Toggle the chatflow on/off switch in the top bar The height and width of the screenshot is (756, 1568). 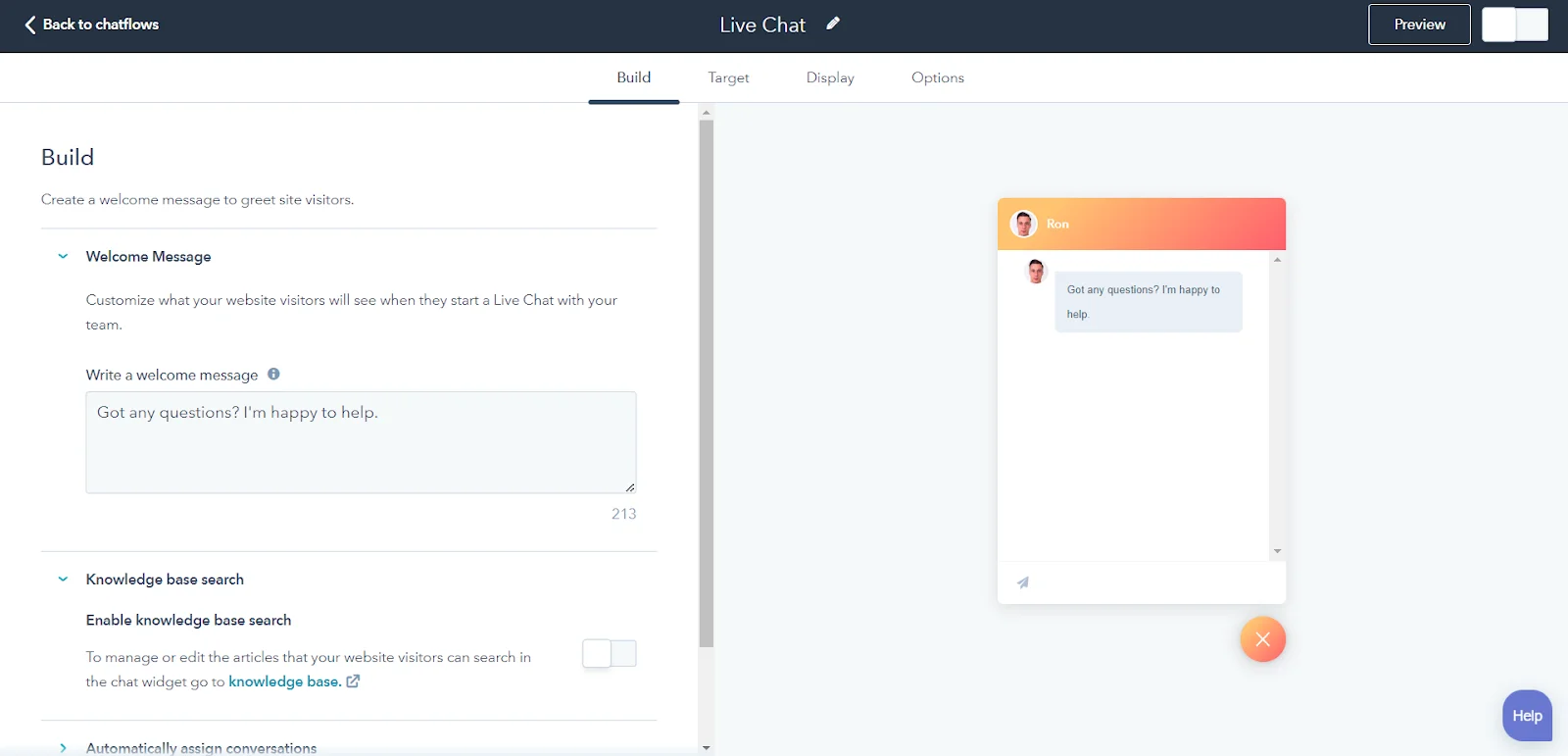click(x=1515, y=25)
